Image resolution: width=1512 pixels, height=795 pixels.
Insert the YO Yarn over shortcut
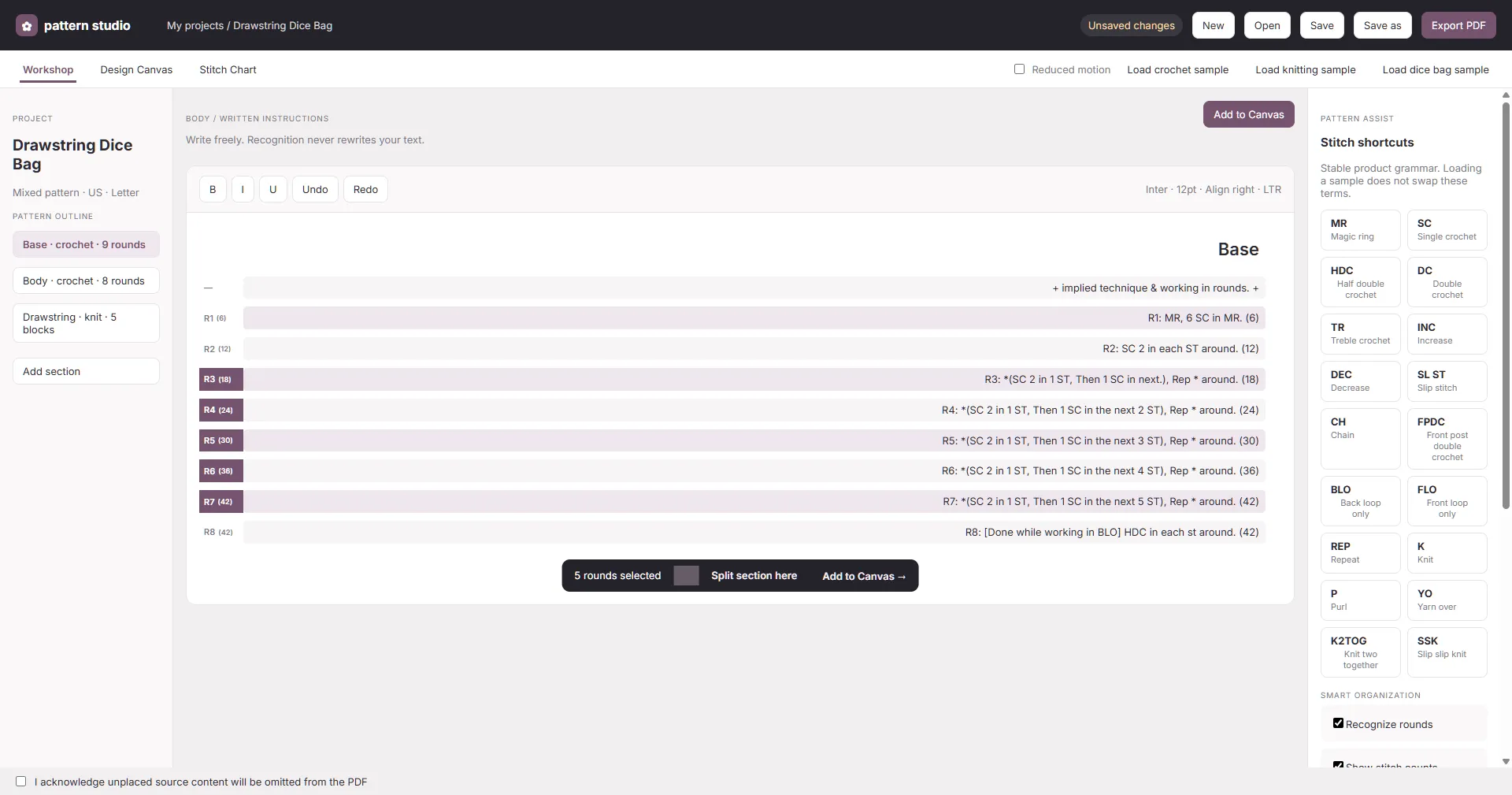[x=1447, y=600]
